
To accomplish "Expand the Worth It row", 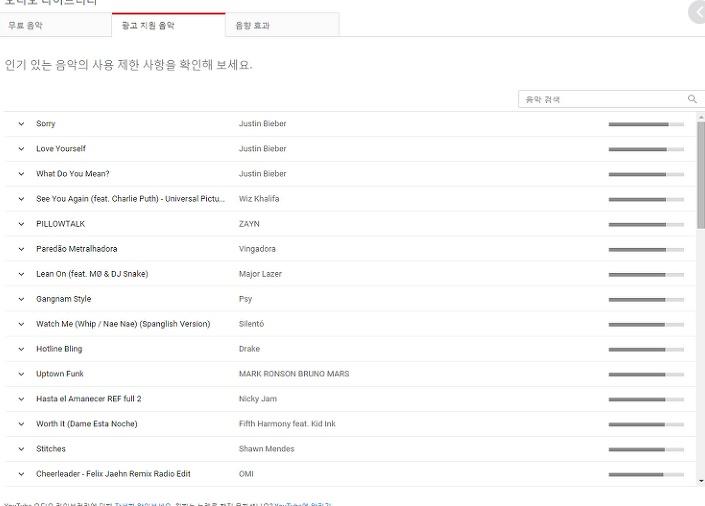I will click(x=21, y=424).
